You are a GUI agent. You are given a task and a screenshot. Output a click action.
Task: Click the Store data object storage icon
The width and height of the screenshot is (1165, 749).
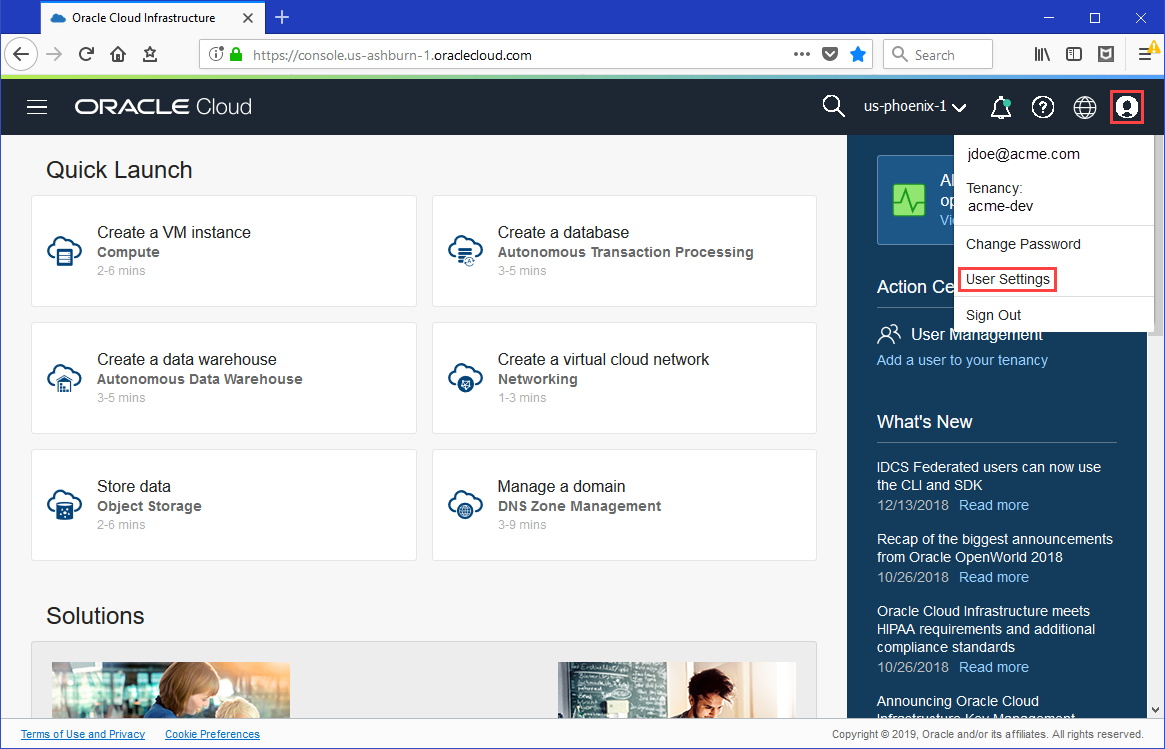(65, 505)
